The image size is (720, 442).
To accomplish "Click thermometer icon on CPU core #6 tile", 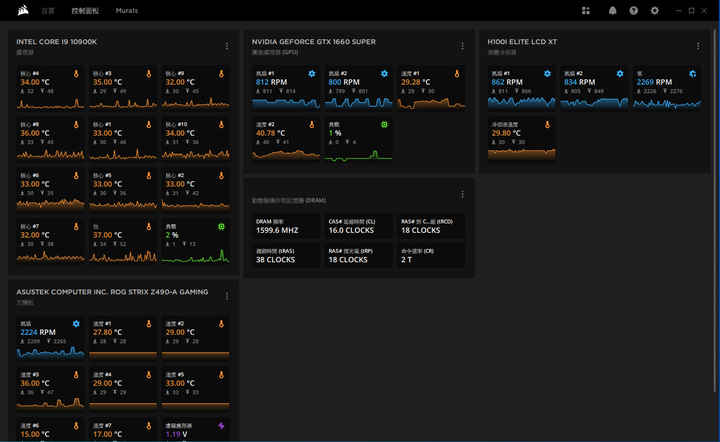I will click(76, 175).
